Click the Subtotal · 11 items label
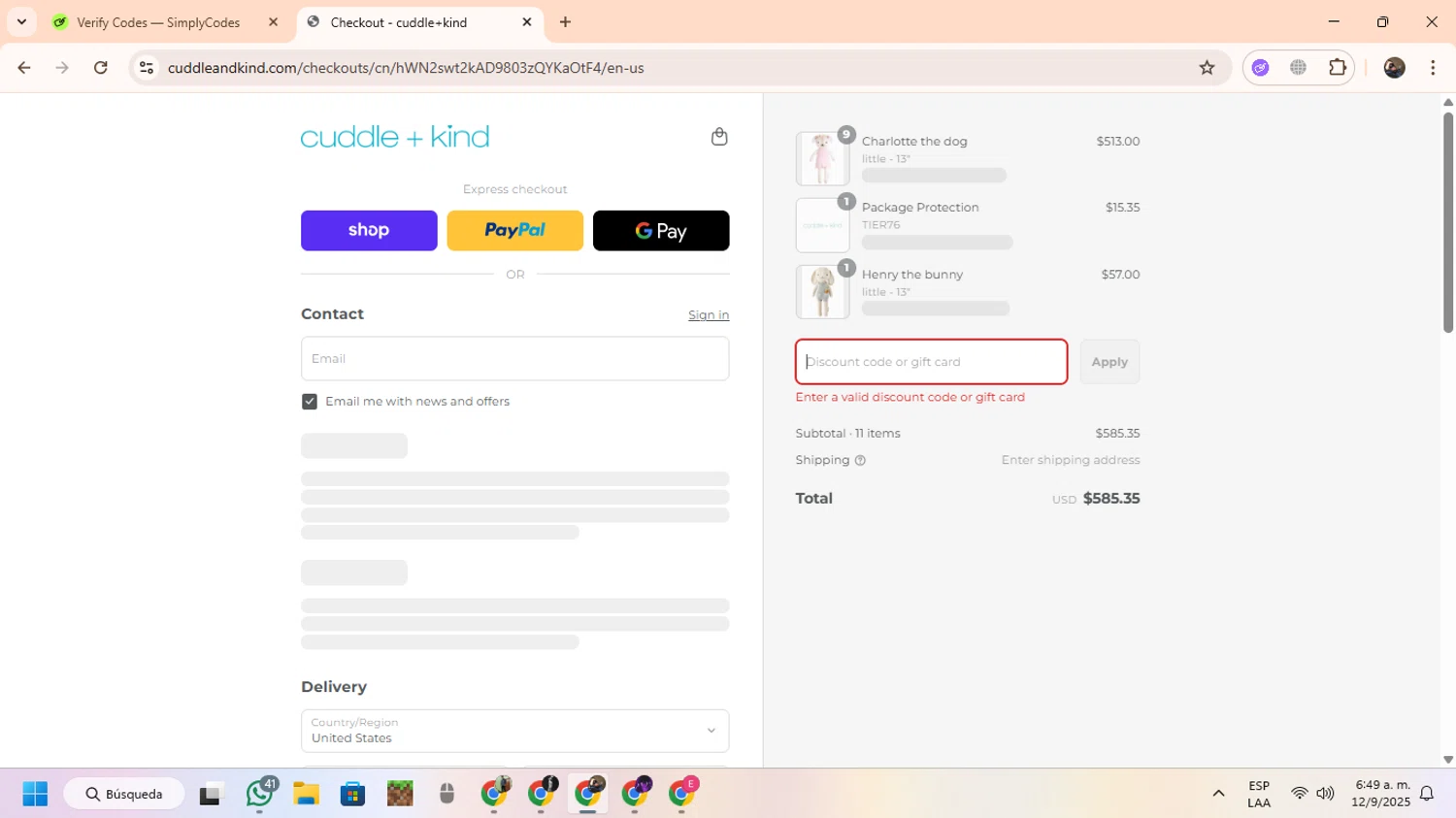 tap(847, 434)
